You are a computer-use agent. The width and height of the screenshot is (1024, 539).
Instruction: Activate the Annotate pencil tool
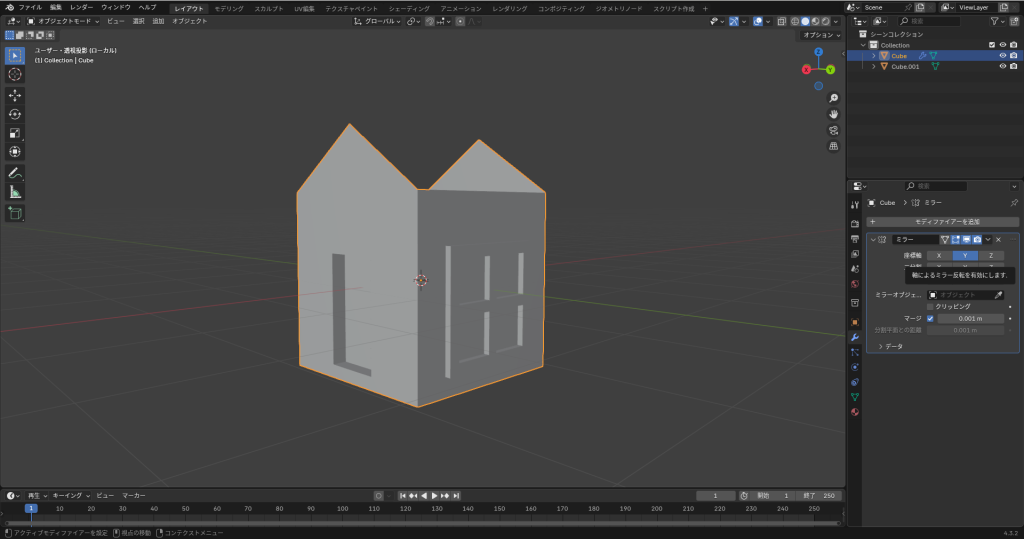tap(15, 173)
